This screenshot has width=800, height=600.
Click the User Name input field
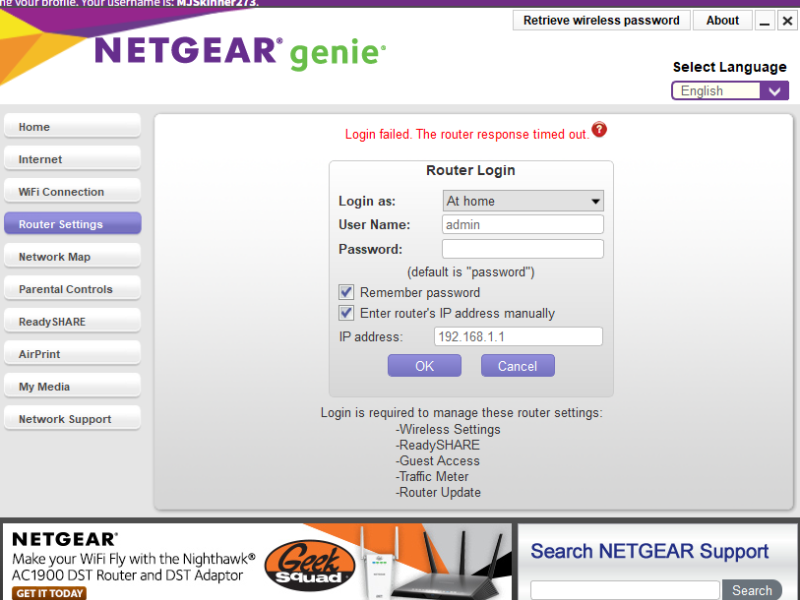click(x=522, y=224)
